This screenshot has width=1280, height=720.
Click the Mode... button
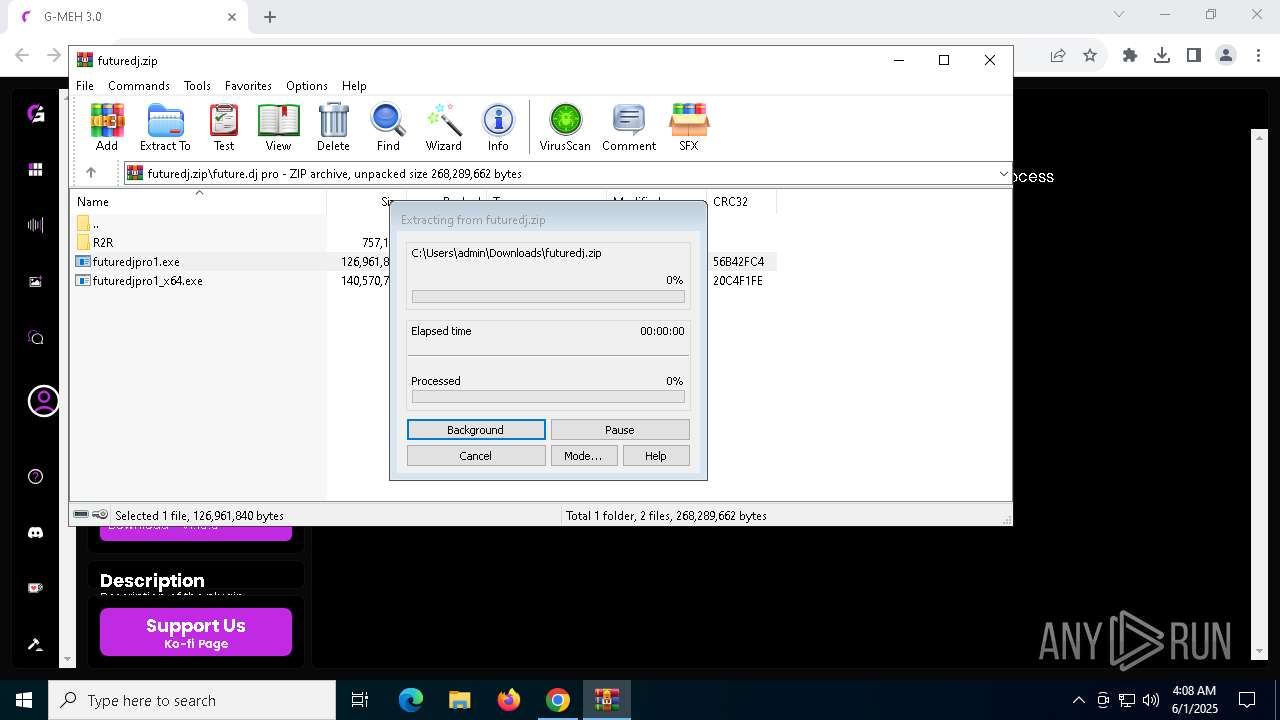pos(583,456)
